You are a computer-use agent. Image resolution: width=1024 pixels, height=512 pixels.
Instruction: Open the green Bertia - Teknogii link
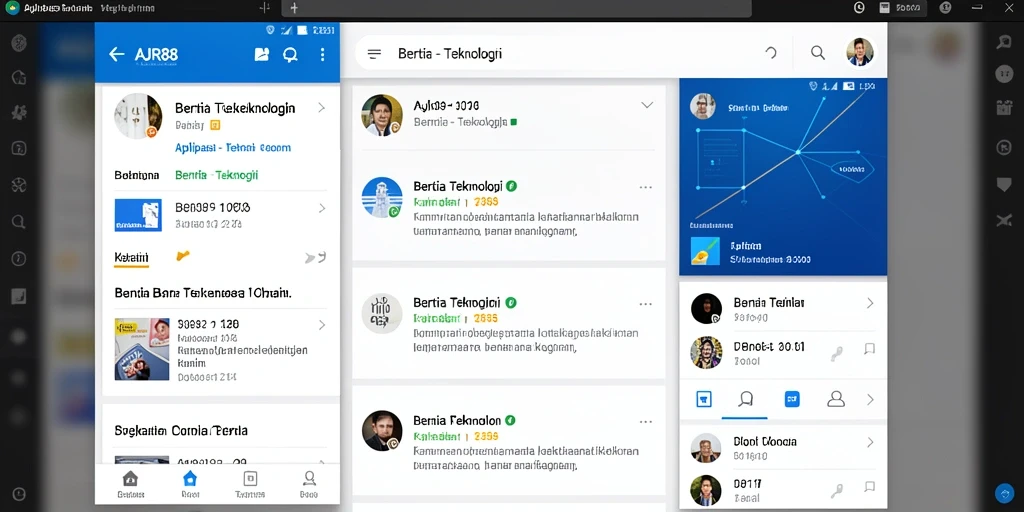[x=217, y=175]
